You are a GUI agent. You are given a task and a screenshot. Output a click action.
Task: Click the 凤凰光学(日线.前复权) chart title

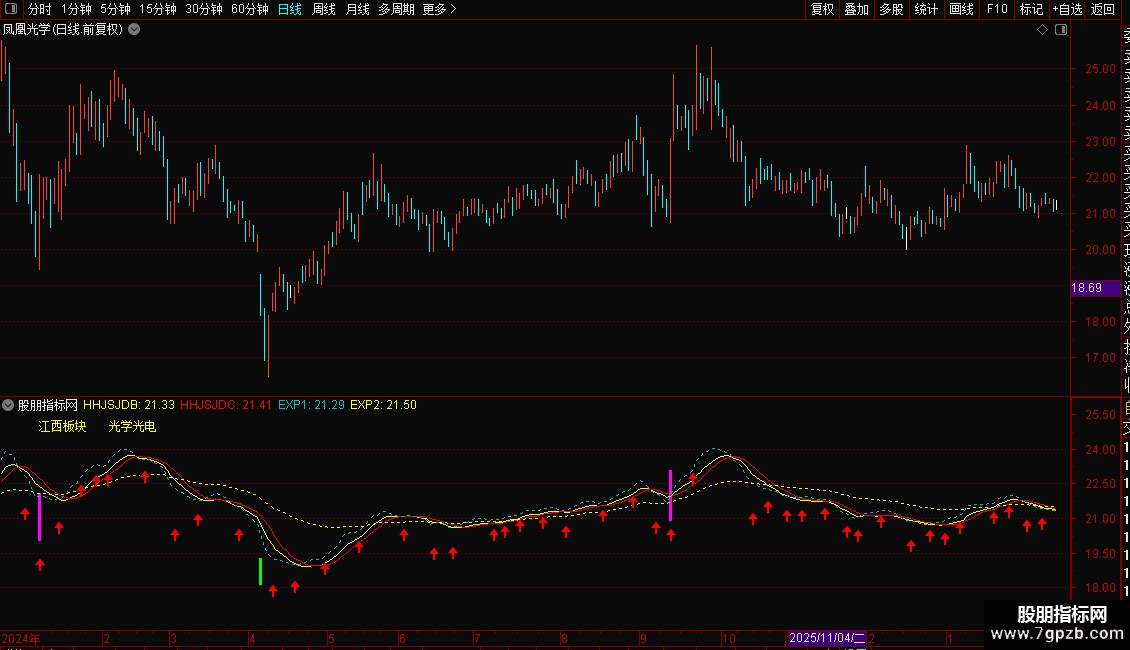pyautogui.click(x=63, y=30)
